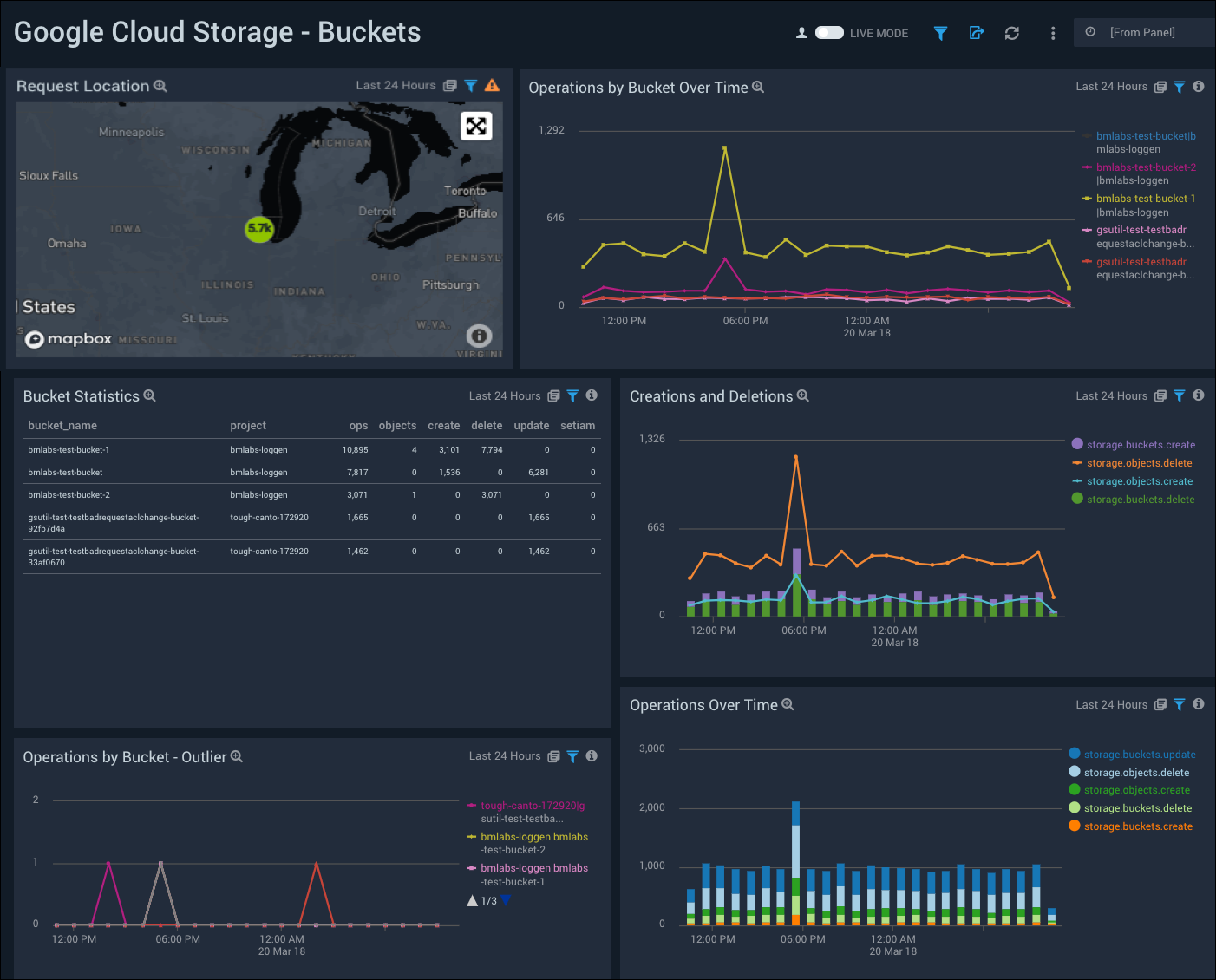Screen dimensions: 1216x980
Task: Click the blue filter icon next to LIVE MODE
Action: coord(940,32)
